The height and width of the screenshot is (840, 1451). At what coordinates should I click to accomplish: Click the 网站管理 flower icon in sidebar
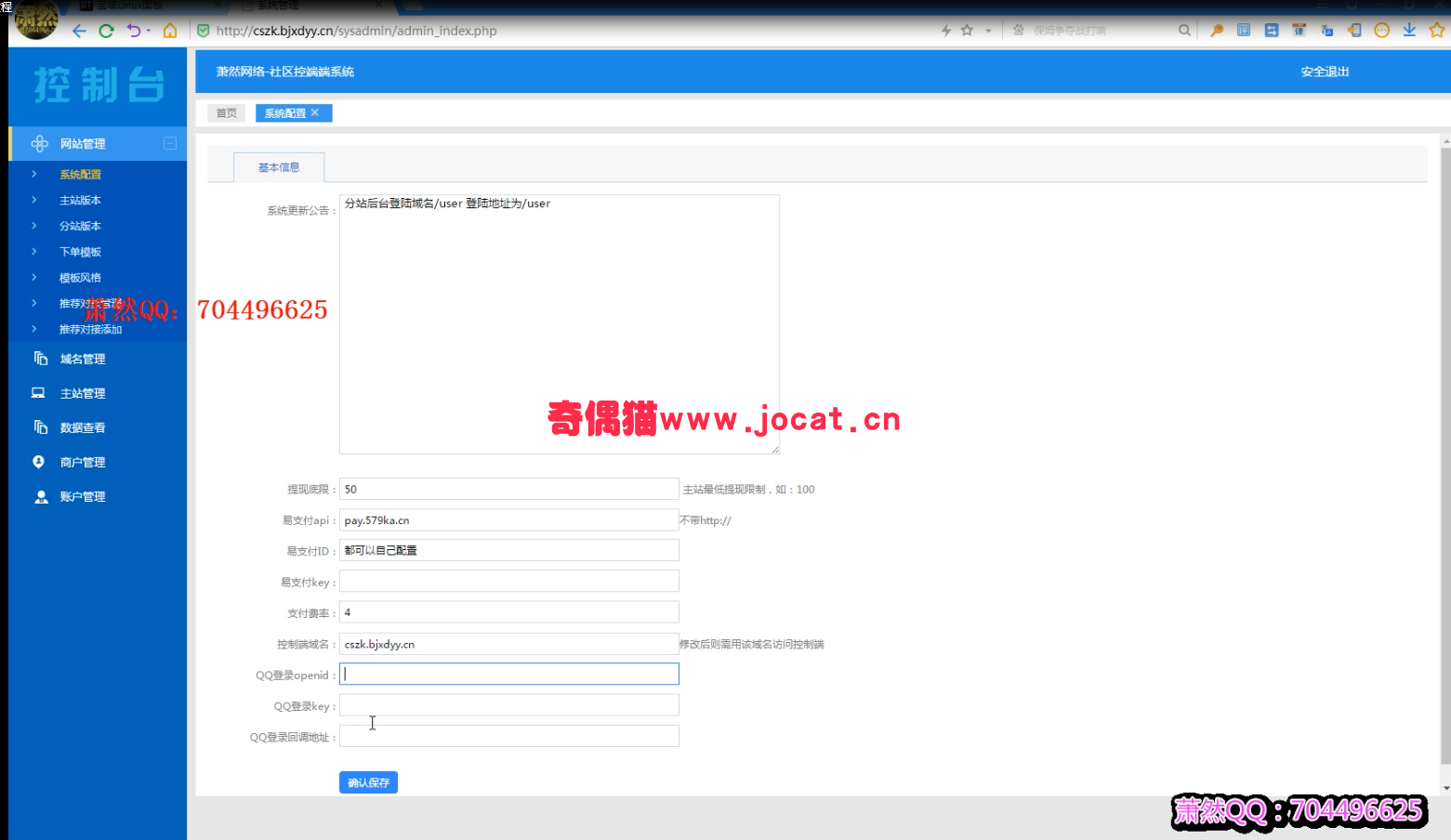(40, 143)
